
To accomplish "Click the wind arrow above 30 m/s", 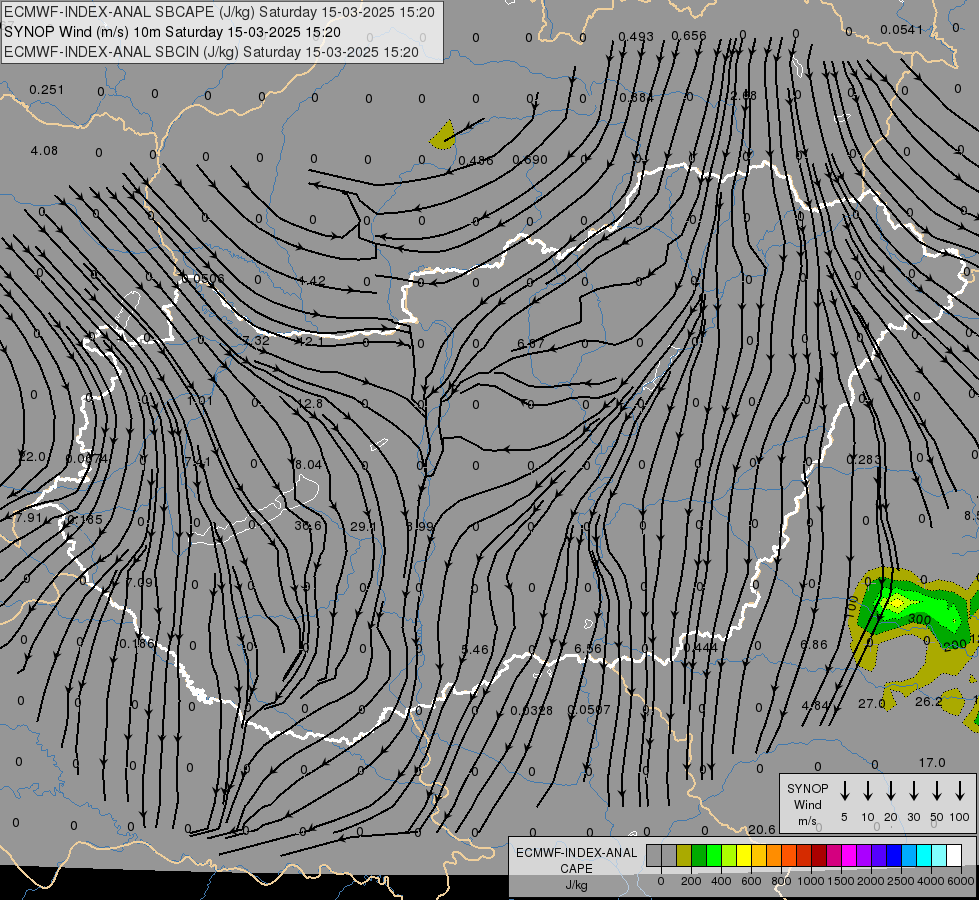I will 913,791.
